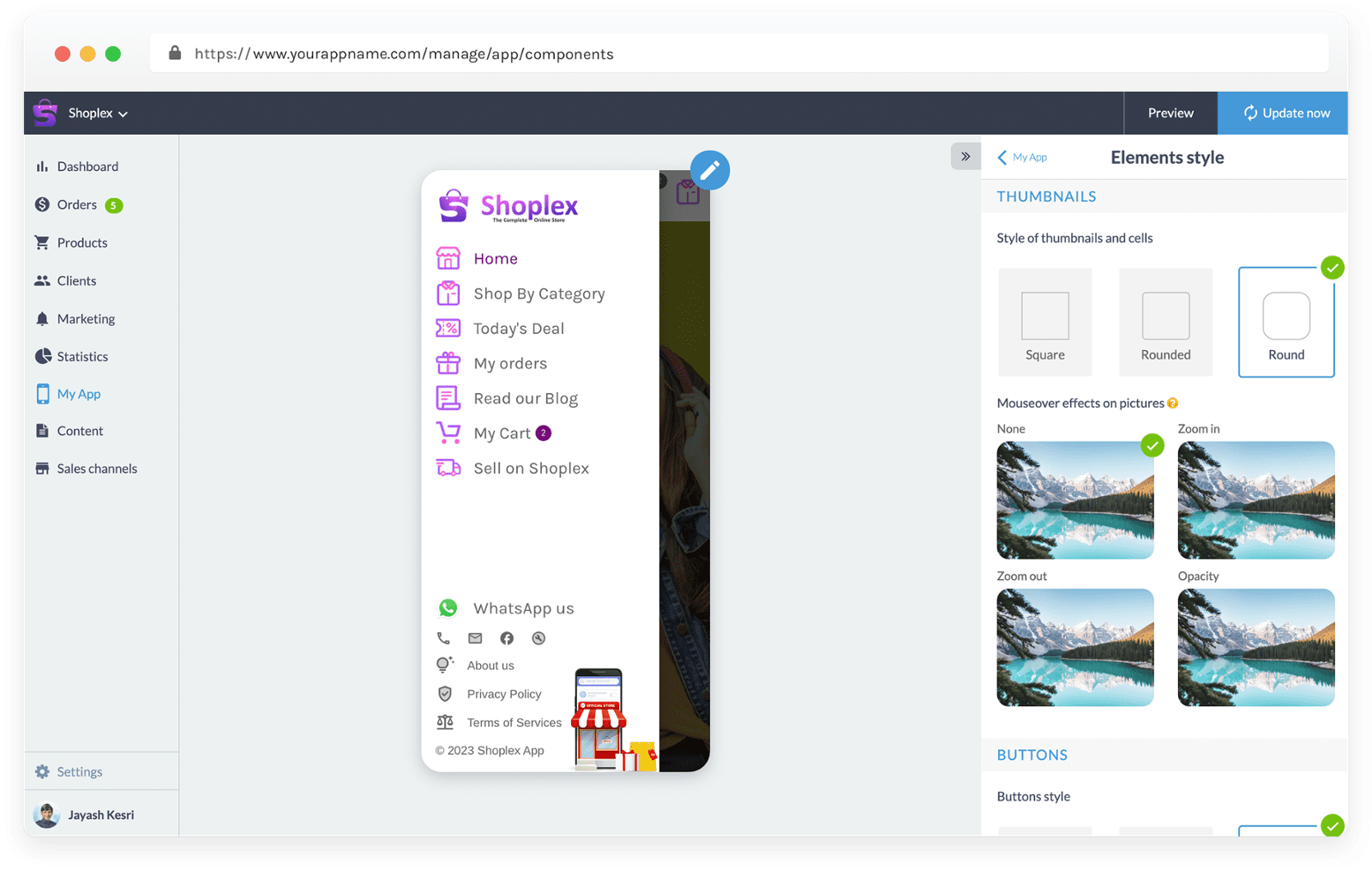The image size is (1372, 870).
Task: Click Privacy Policy shield icon
Action: click(x=445, y=693)
